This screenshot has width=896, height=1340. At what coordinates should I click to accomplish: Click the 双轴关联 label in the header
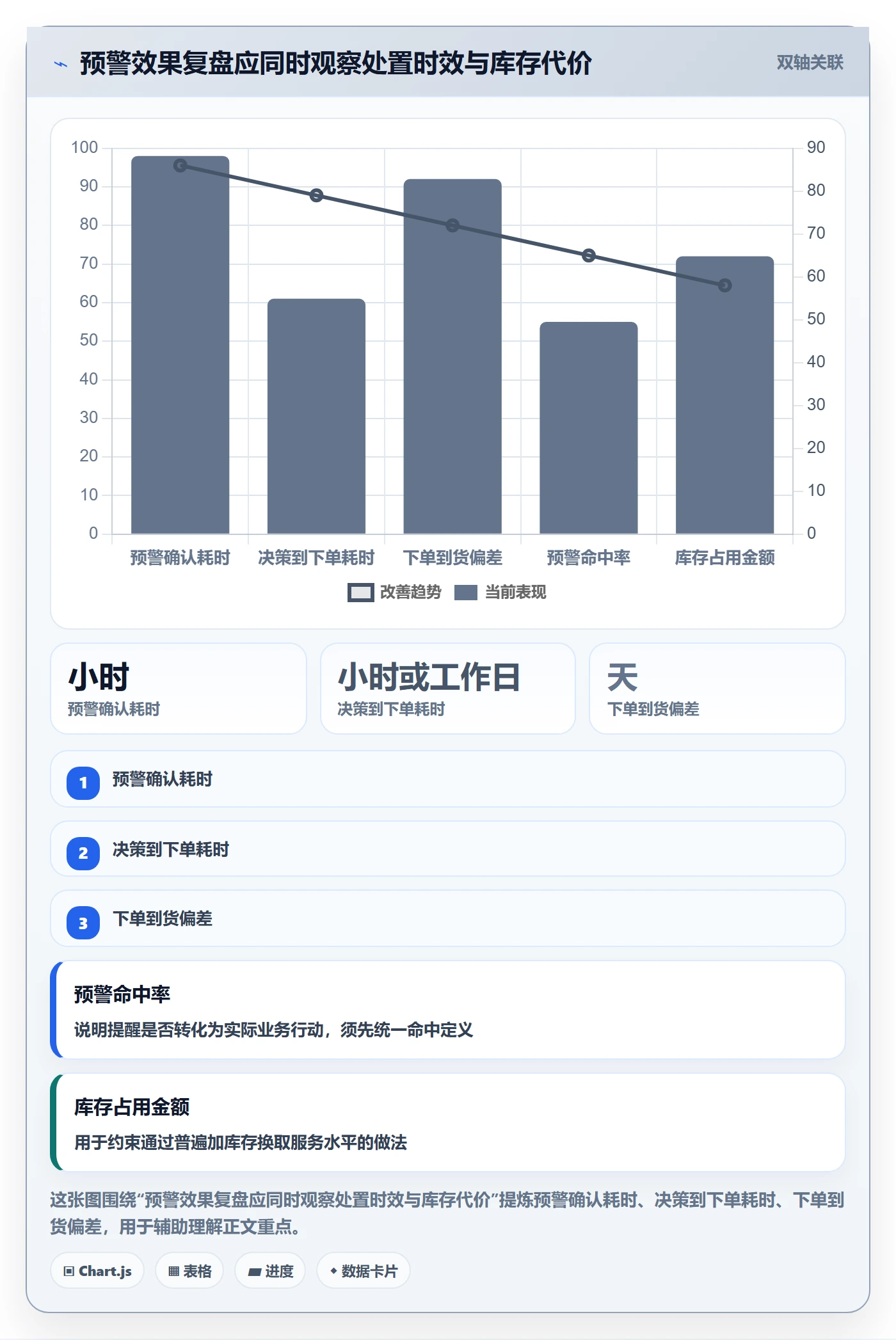click(810, 63)
